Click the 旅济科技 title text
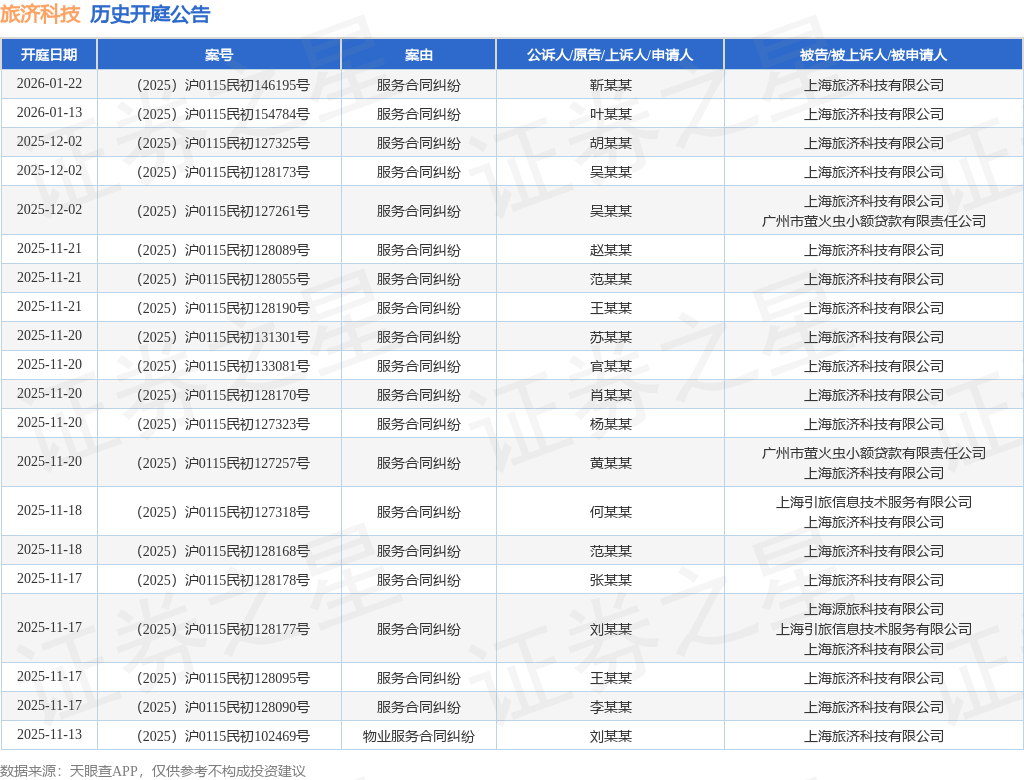 [40, 14]
